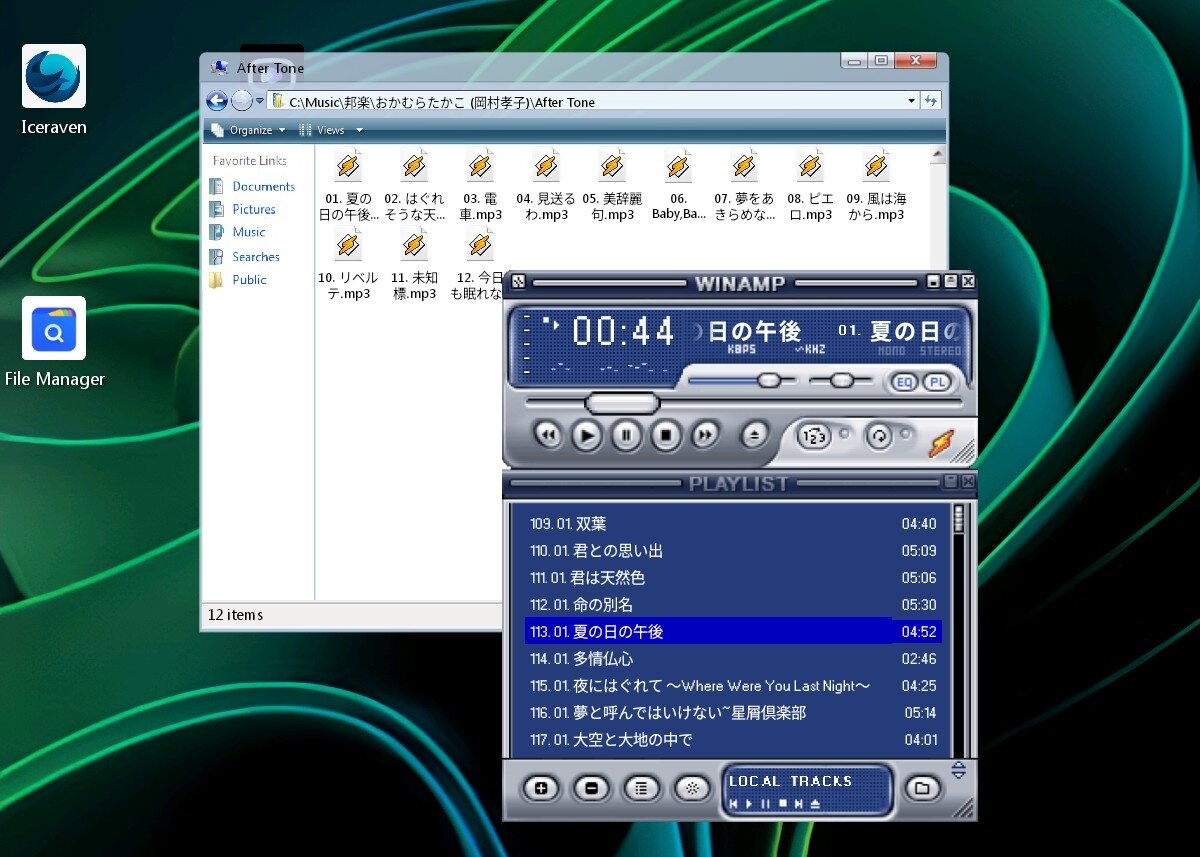Select playlist track 109. 01. 双葉
Viewport: 1200px width, 857px height.
[733, 524]
